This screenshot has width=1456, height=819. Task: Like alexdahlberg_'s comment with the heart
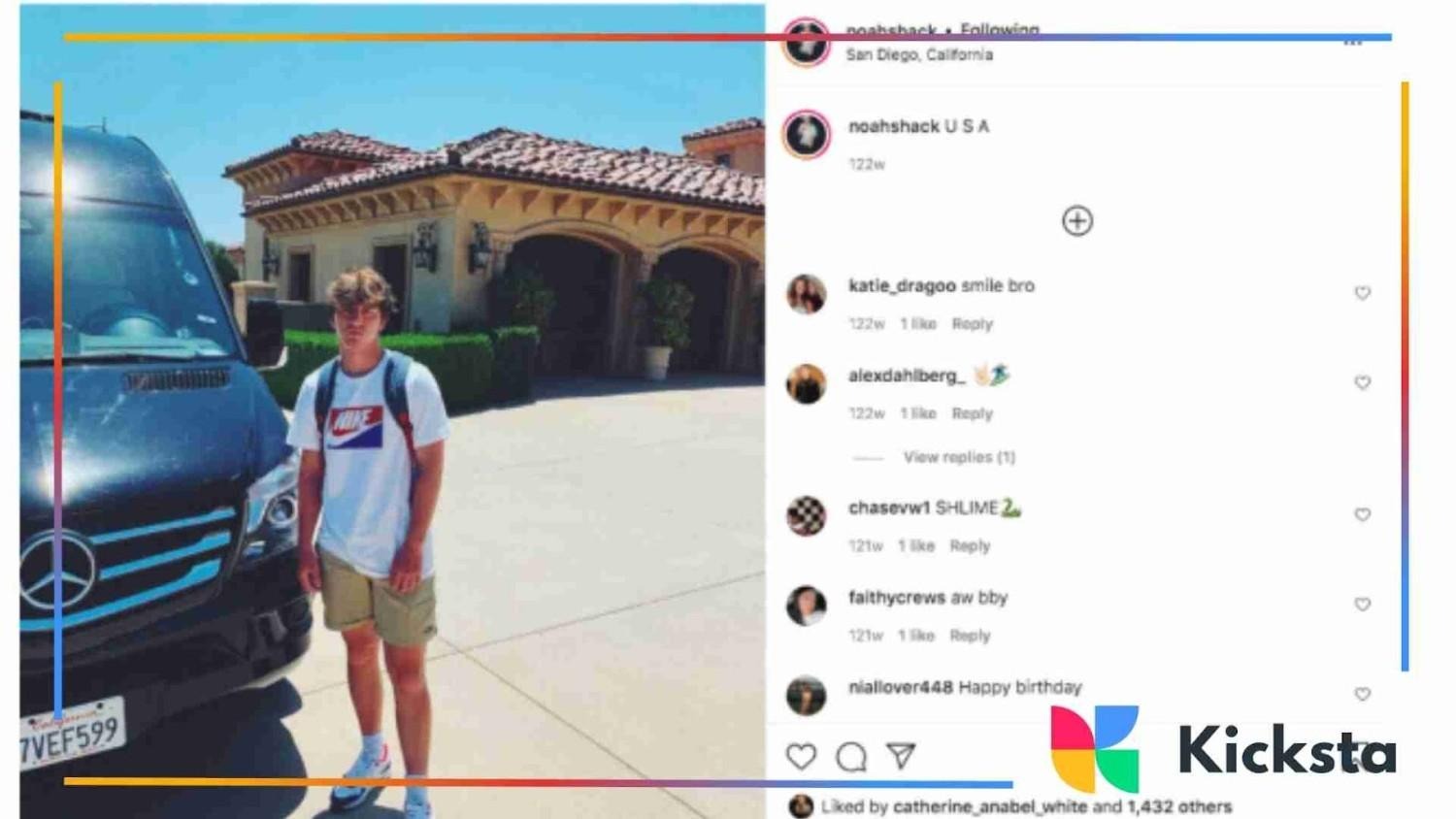pyautogui.click(x=1362, y=382)
